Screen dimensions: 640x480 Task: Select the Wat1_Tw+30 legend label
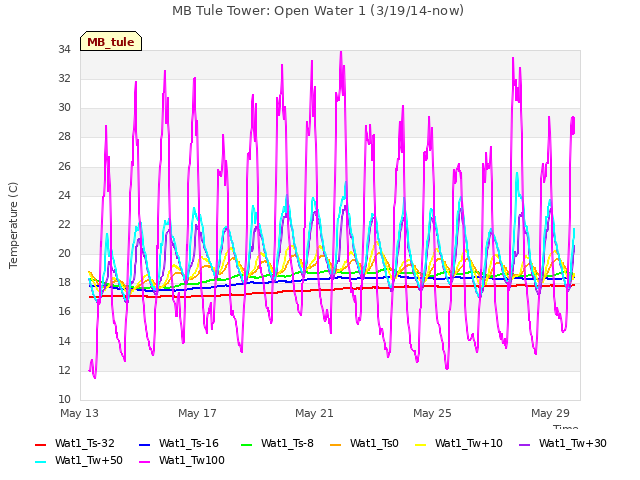(573, 443)
